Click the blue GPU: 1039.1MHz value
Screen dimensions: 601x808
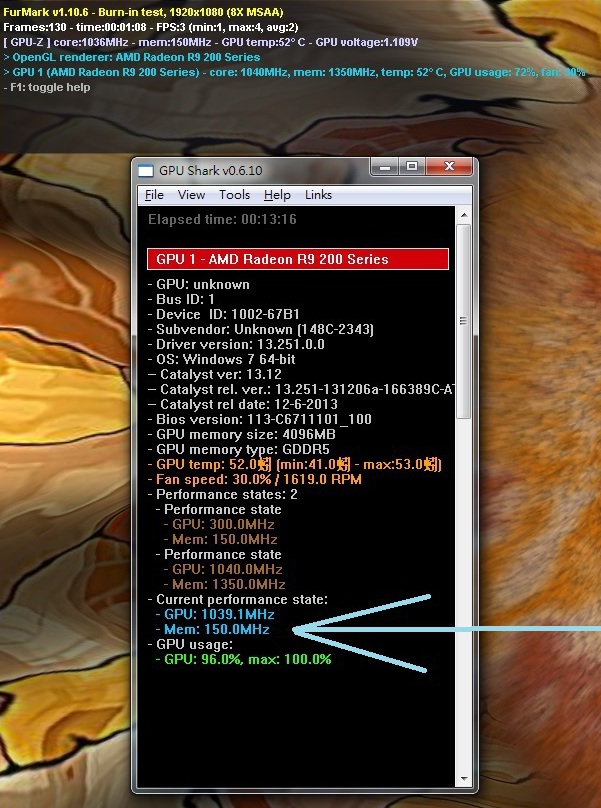coord(215,614)
